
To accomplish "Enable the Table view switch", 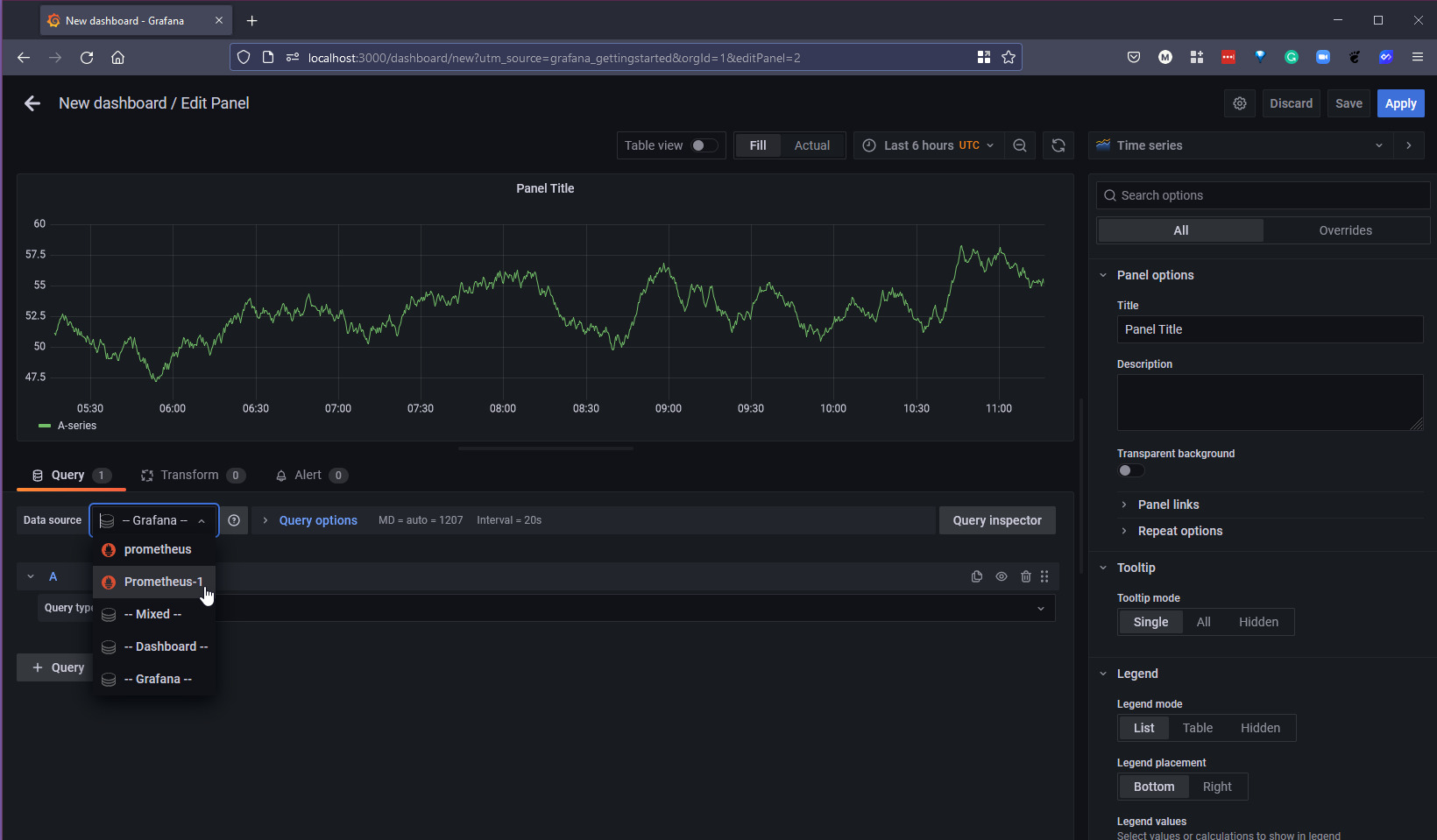I will (704, 145).
